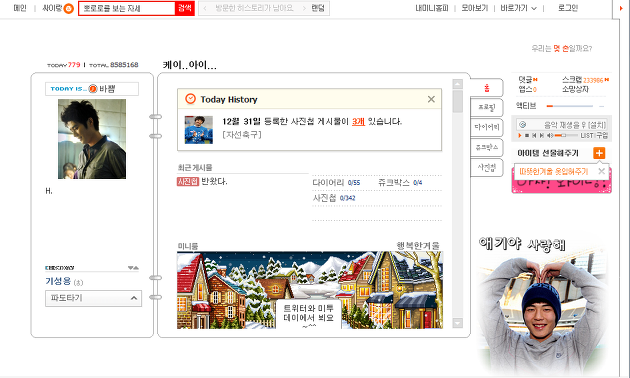Switch to the 쥬크박스 jukebox tab

487,147
